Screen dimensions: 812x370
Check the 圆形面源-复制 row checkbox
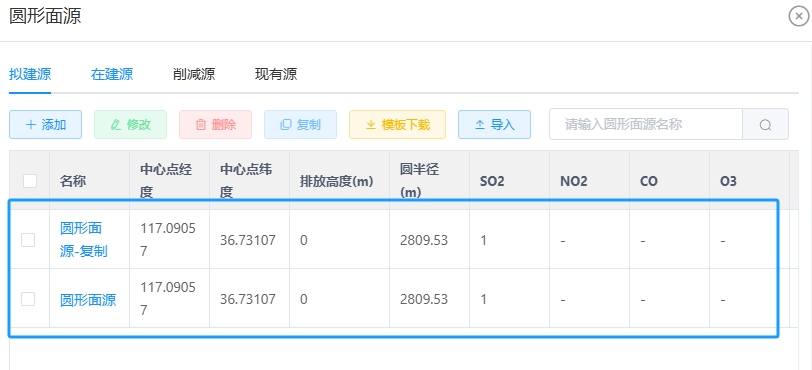point(28,240)
